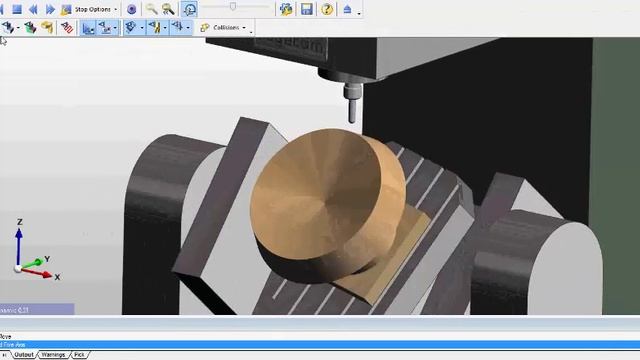The height and width of the screenshot is (360, 640).
Task: Click the purple status label at viewport bottom-left
Action: [x=37, y=309]
